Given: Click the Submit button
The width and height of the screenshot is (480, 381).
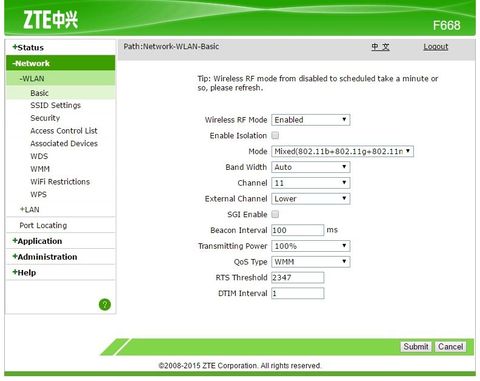Looking at the screenshot, I should click(x=416, y=347).
